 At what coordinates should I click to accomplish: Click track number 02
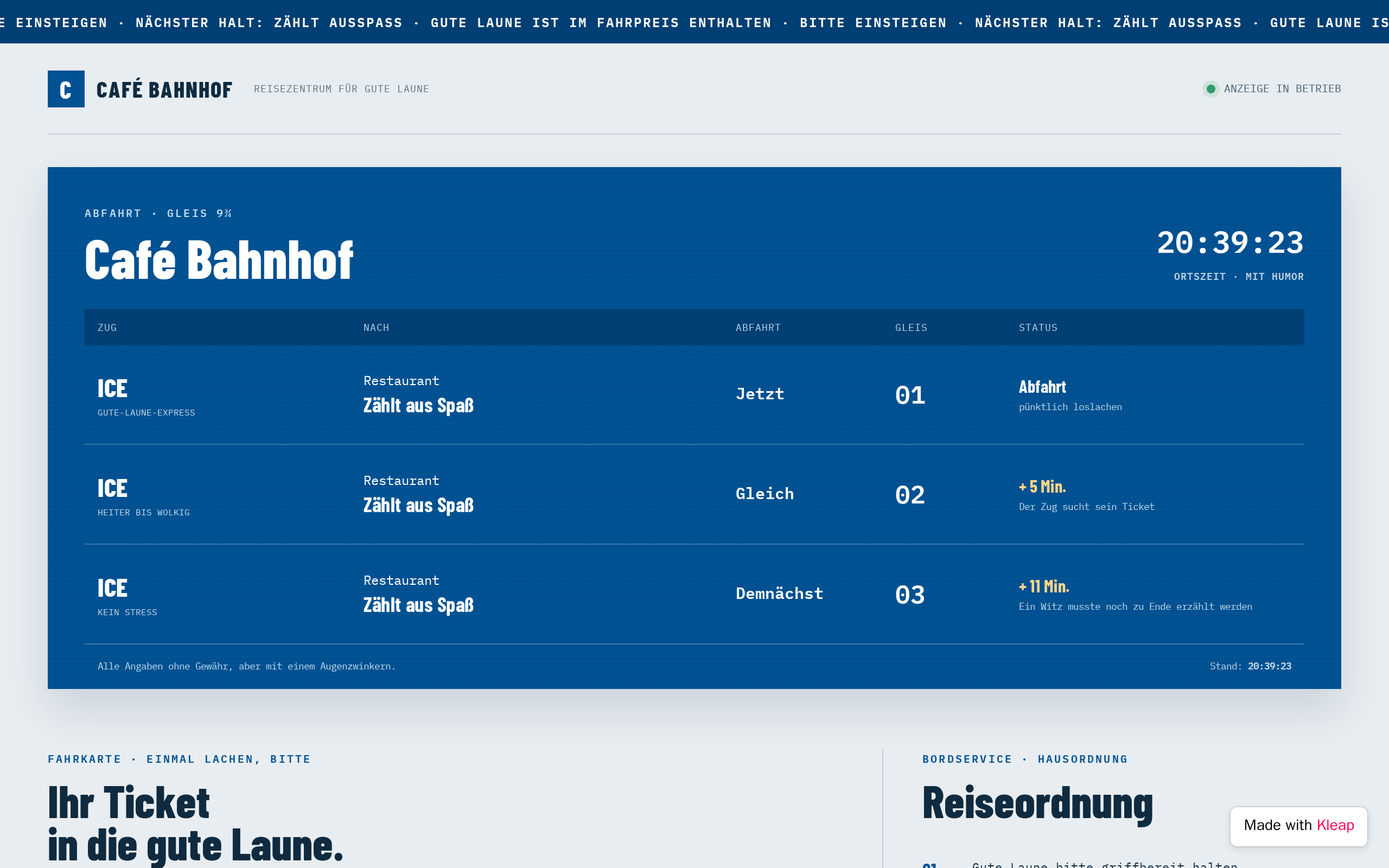910,495
